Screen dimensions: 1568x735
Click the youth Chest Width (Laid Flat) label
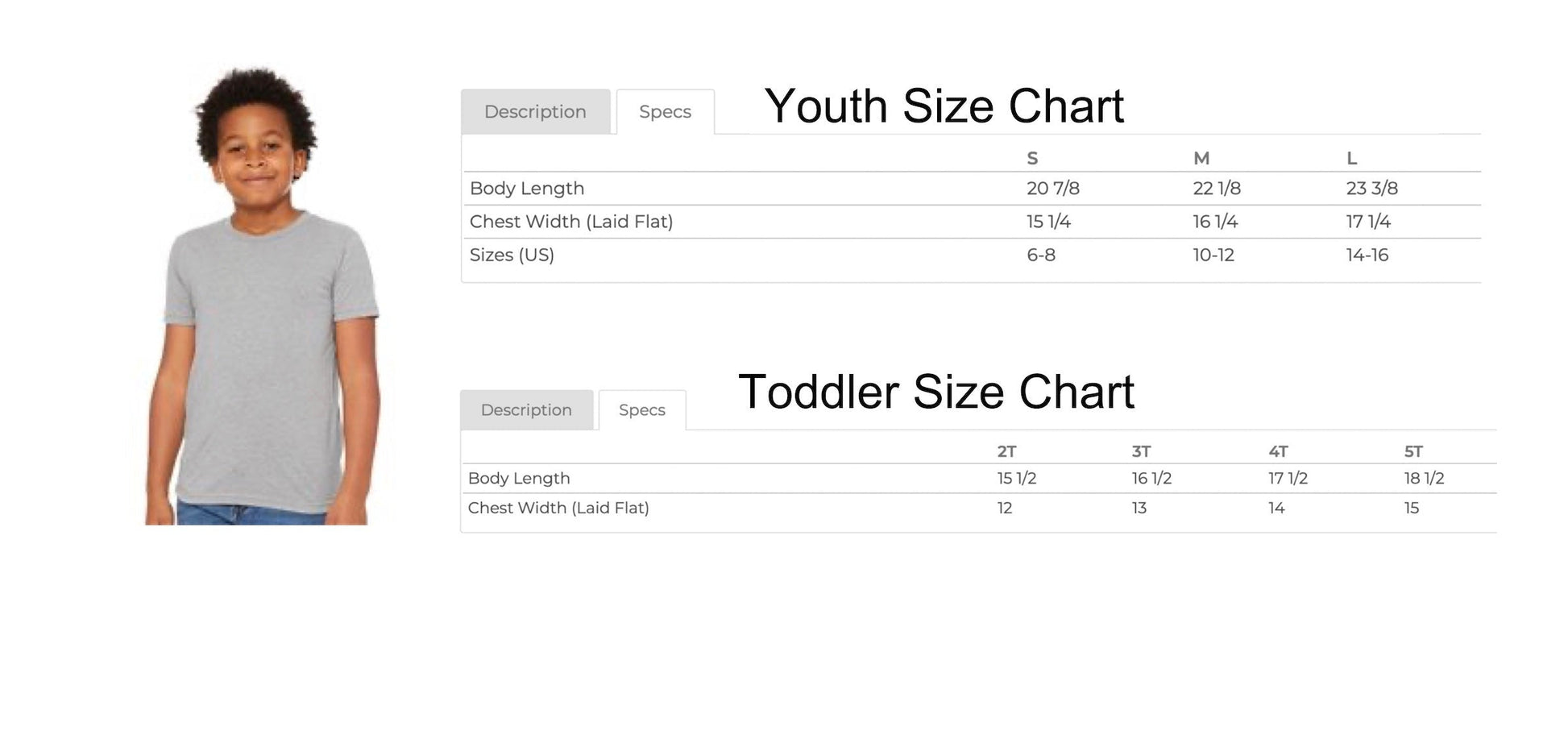(570, 222)
